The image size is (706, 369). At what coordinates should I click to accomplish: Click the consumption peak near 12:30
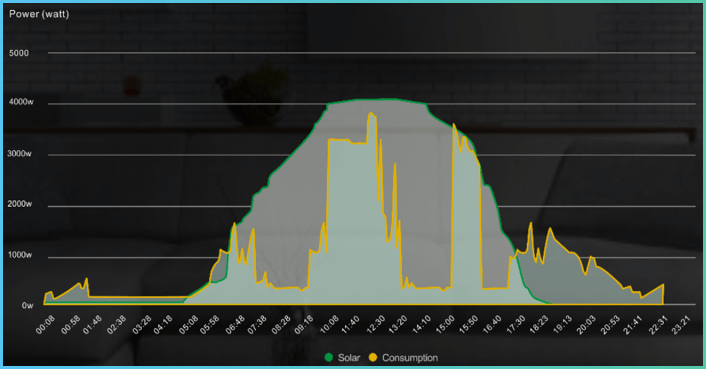click(x=371, y=114)
